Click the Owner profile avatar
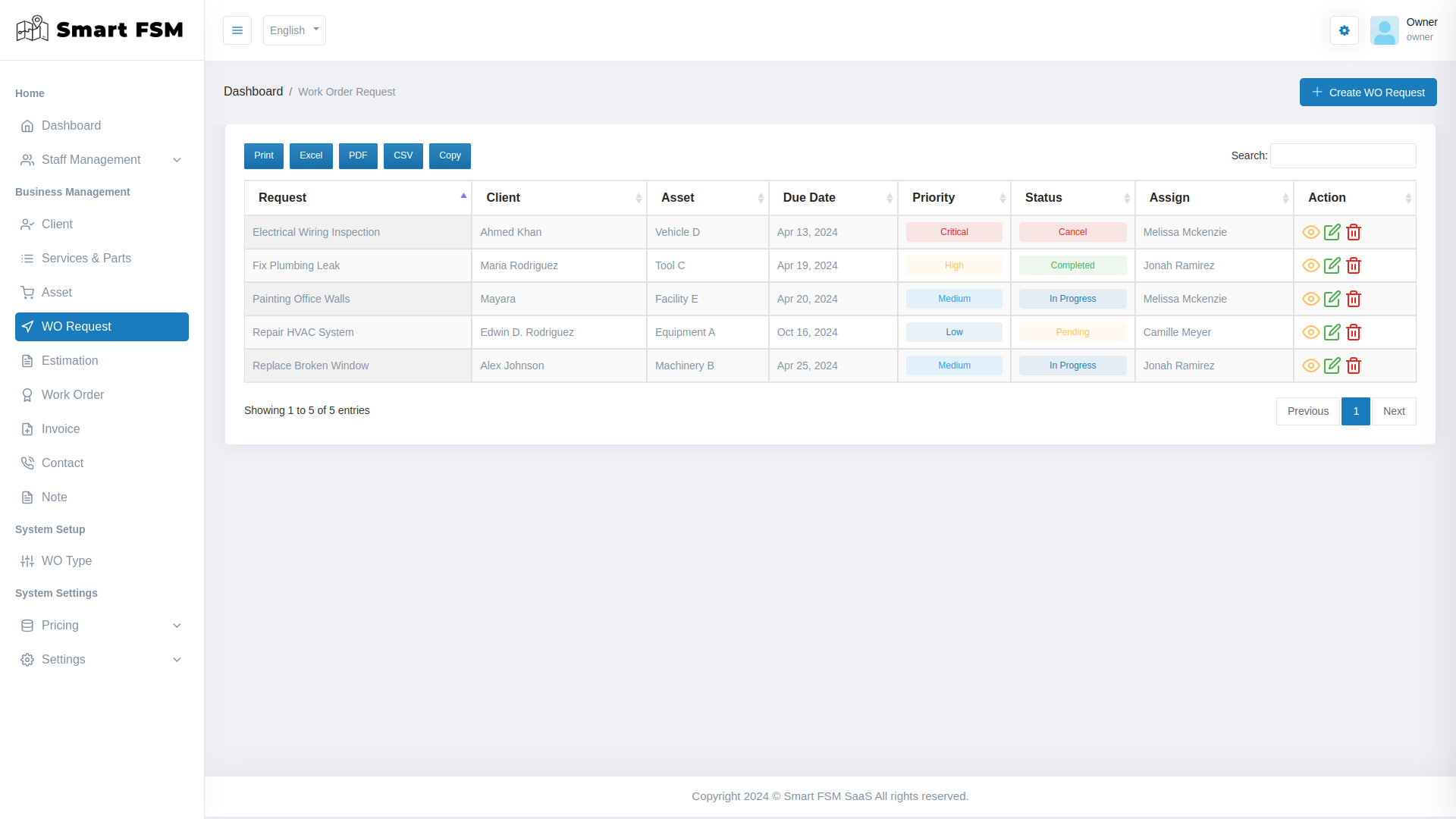The width and height of the screenshot is (1456, 819). (1384, 30)
